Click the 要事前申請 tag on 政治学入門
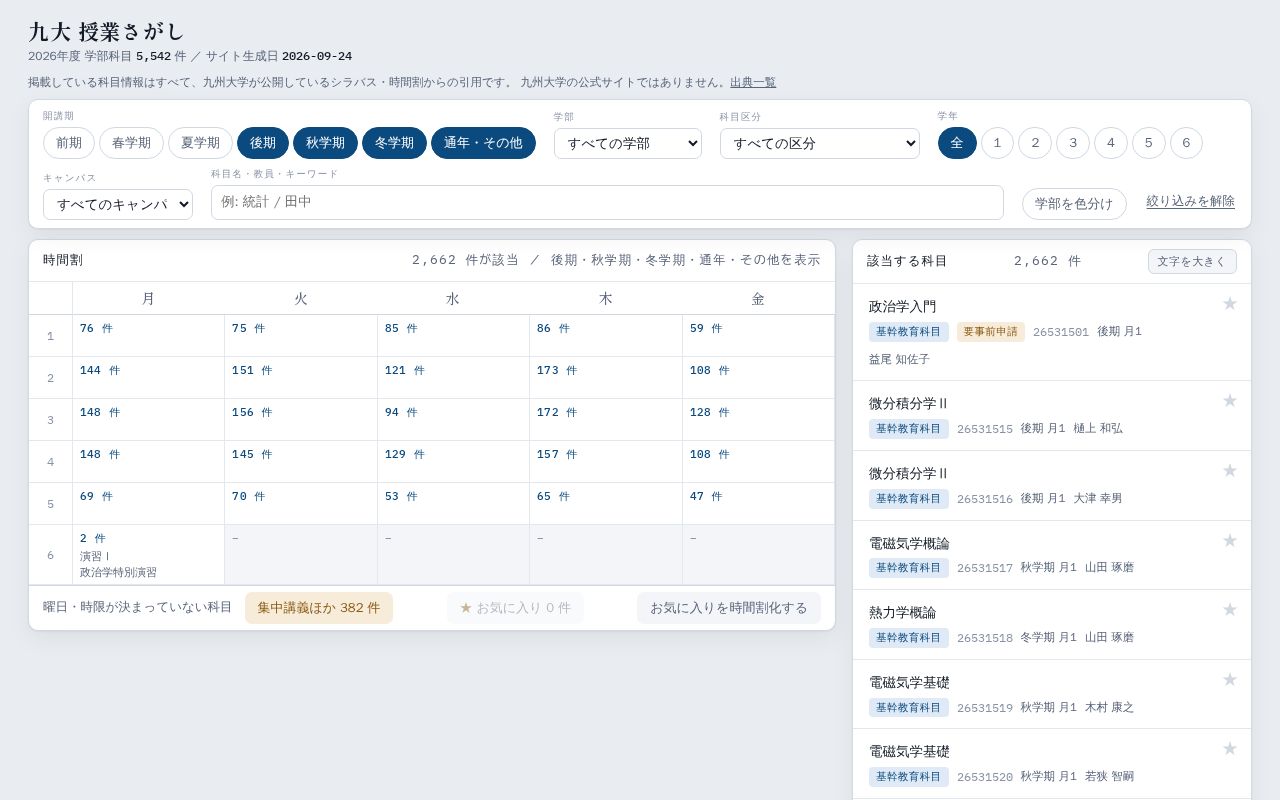 [x=991, y=332]
